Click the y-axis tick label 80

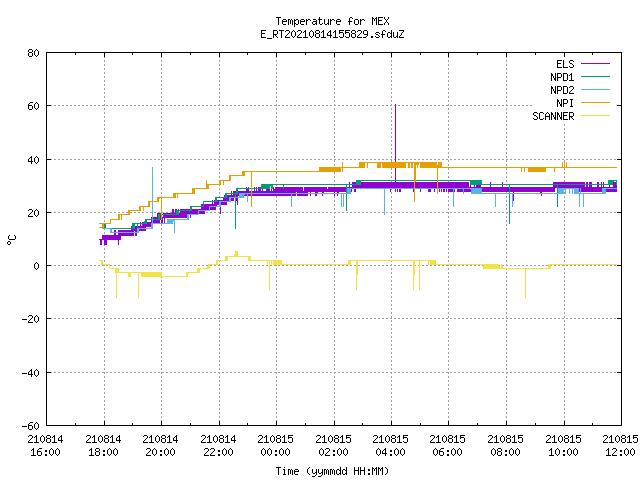(x=33, y=53)
